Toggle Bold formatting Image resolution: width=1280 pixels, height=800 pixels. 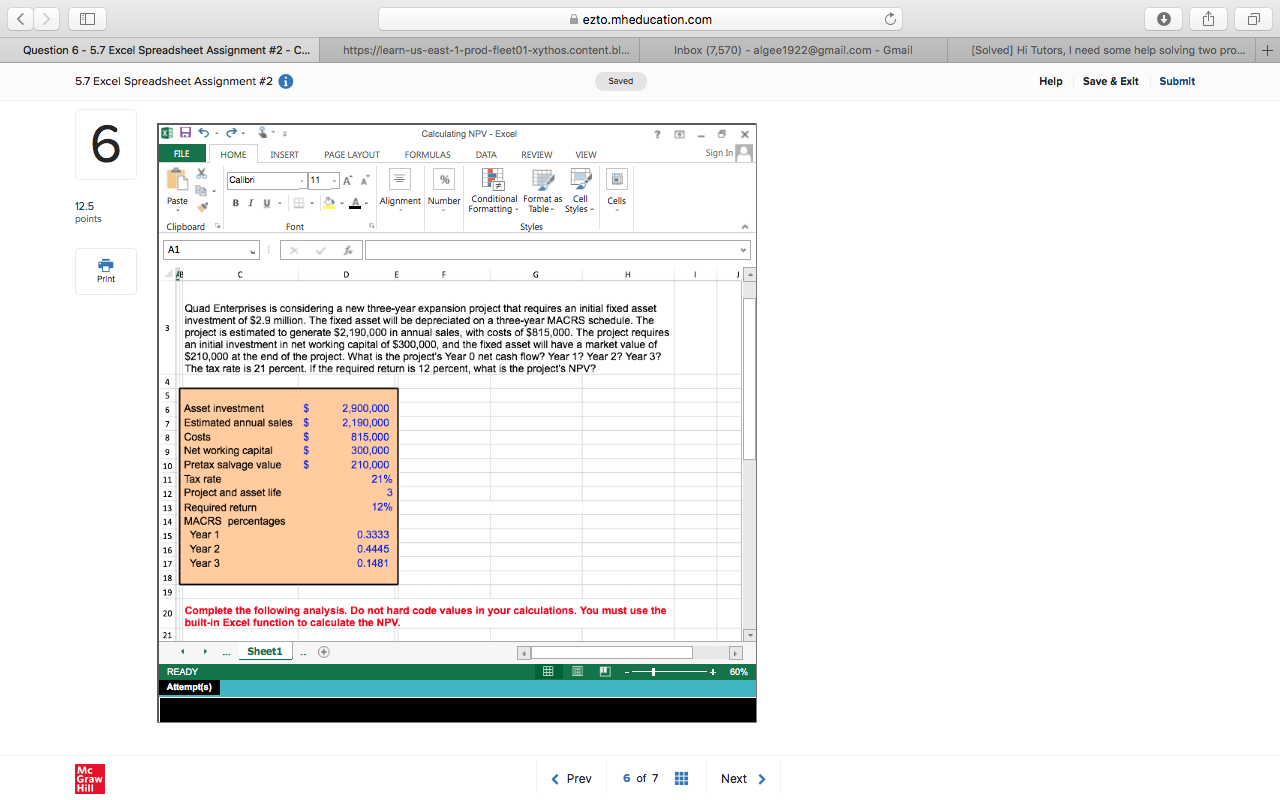[x=236, y=203]
